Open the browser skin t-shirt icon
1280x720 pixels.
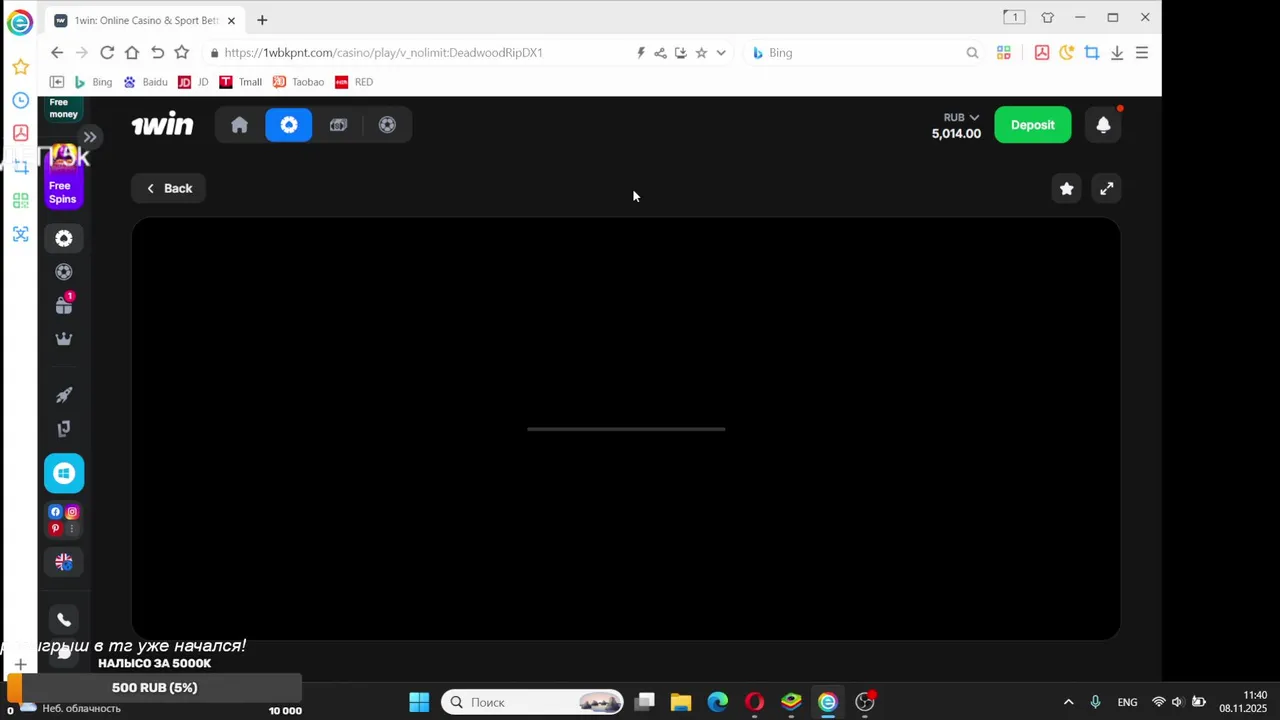(1048, 17)
